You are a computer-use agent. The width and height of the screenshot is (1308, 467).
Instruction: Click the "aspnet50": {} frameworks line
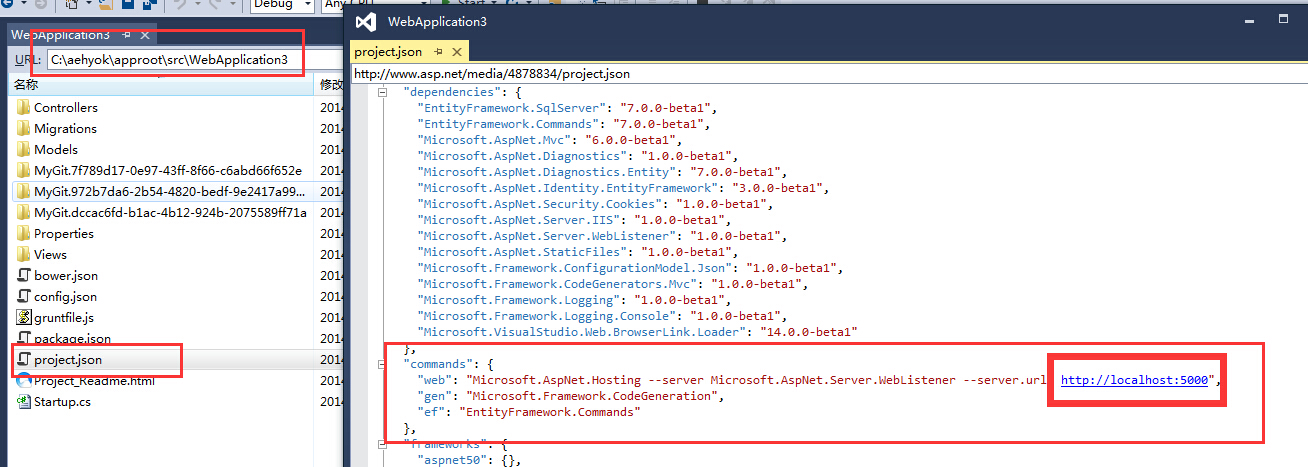click(468, 460)
